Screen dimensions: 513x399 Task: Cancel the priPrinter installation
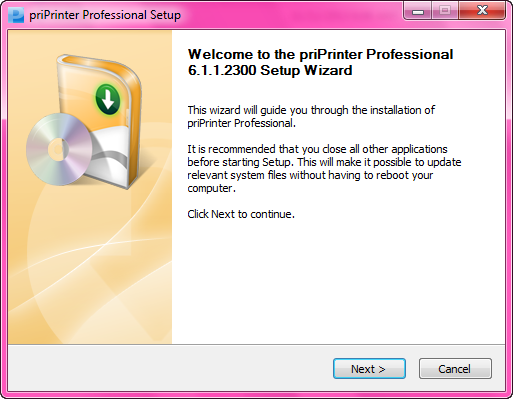455,369
